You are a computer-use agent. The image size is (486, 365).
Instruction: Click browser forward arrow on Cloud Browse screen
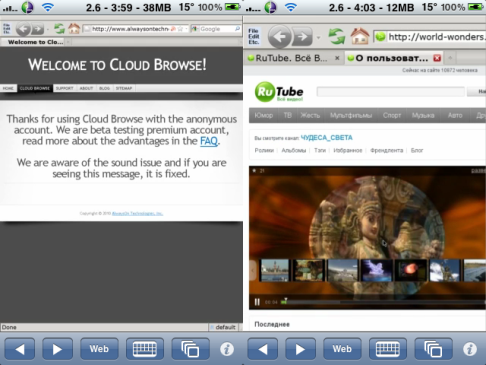click(37, 29)
